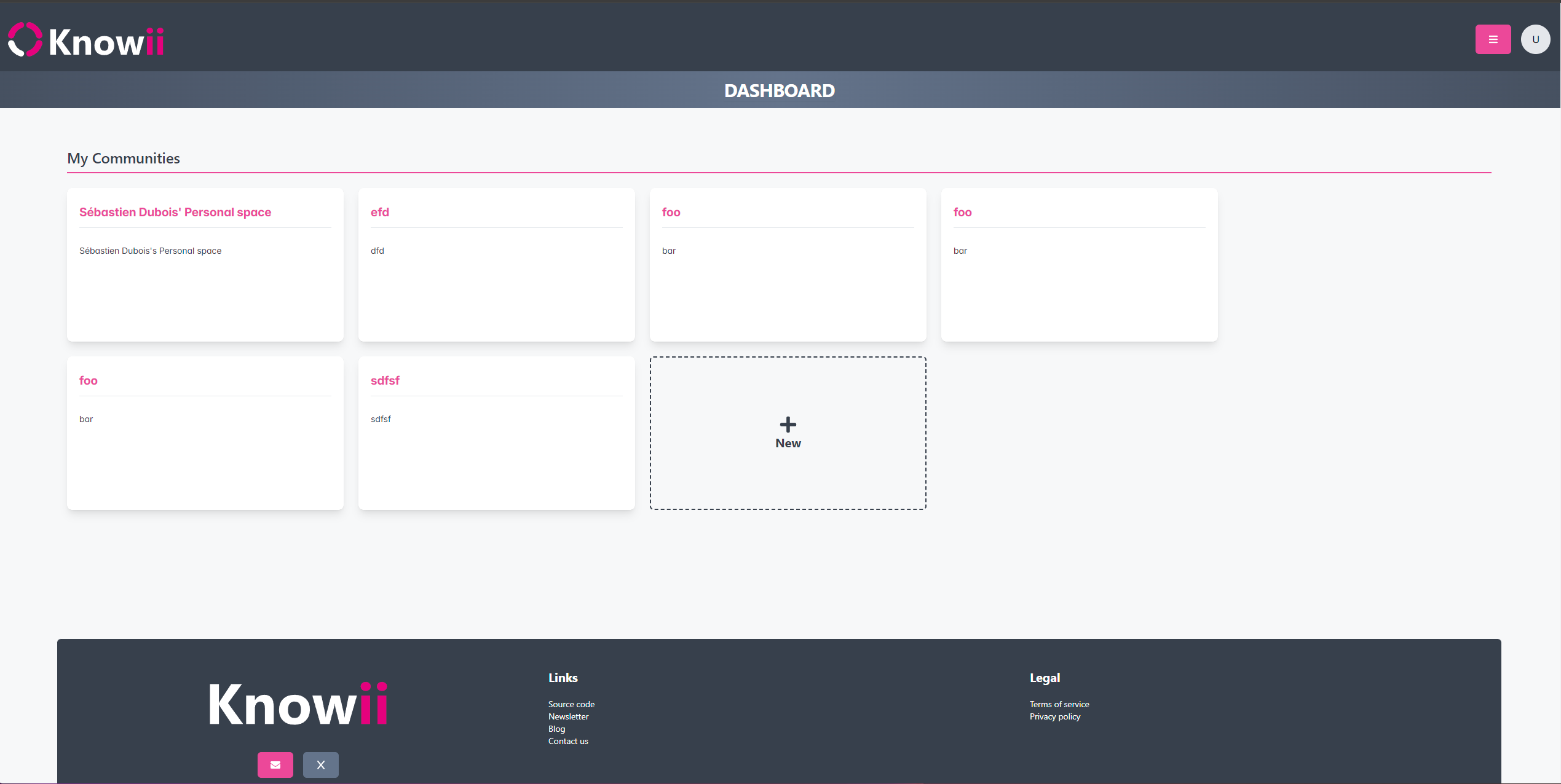
Task: Open Source code link in footer
Action: point(571,704)
